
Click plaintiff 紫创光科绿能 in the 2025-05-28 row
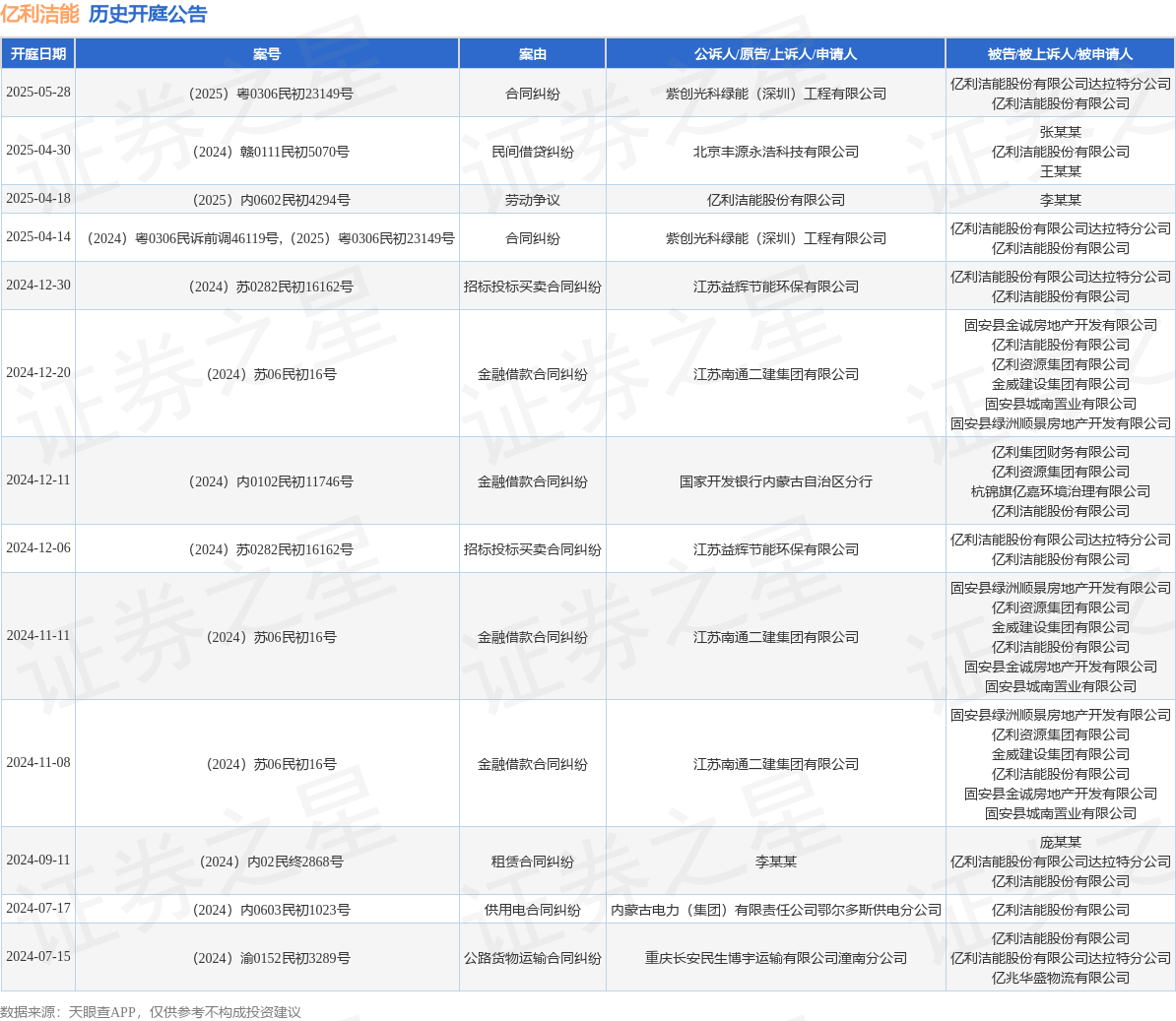(x=775, y=94)
